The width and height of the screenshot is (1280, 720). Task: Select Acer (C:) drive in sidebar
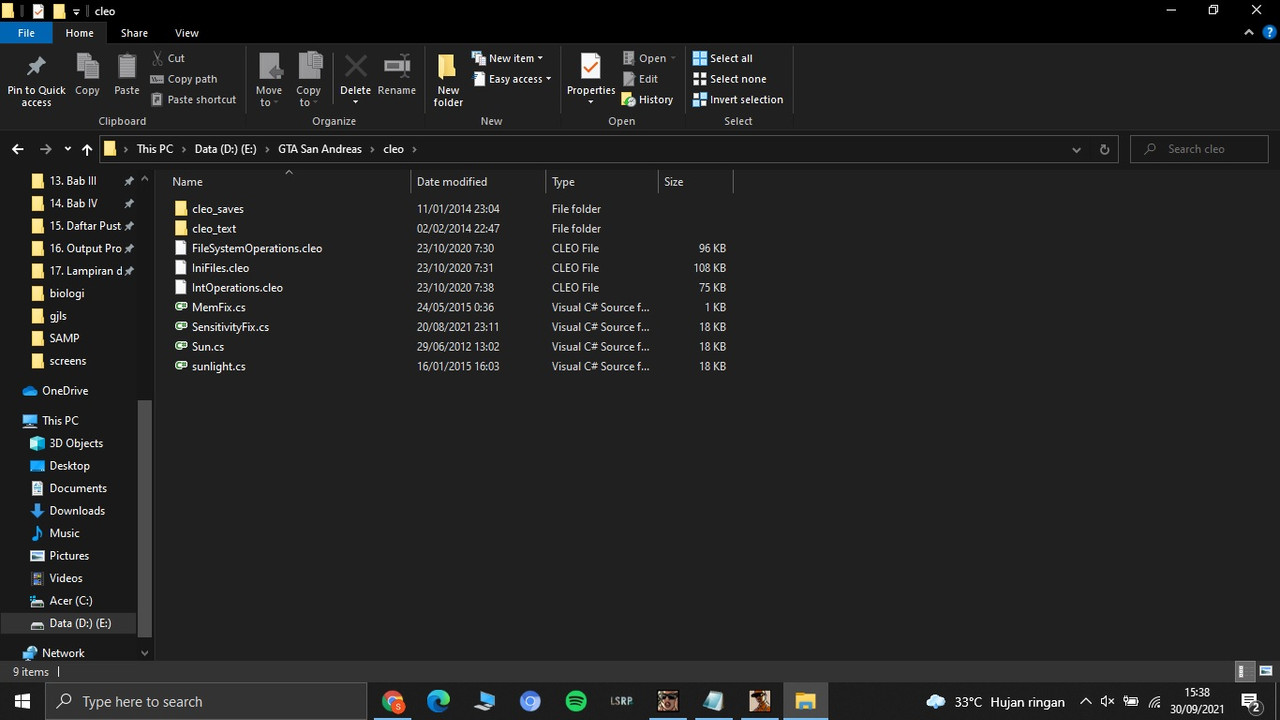(x=70, y=601)
